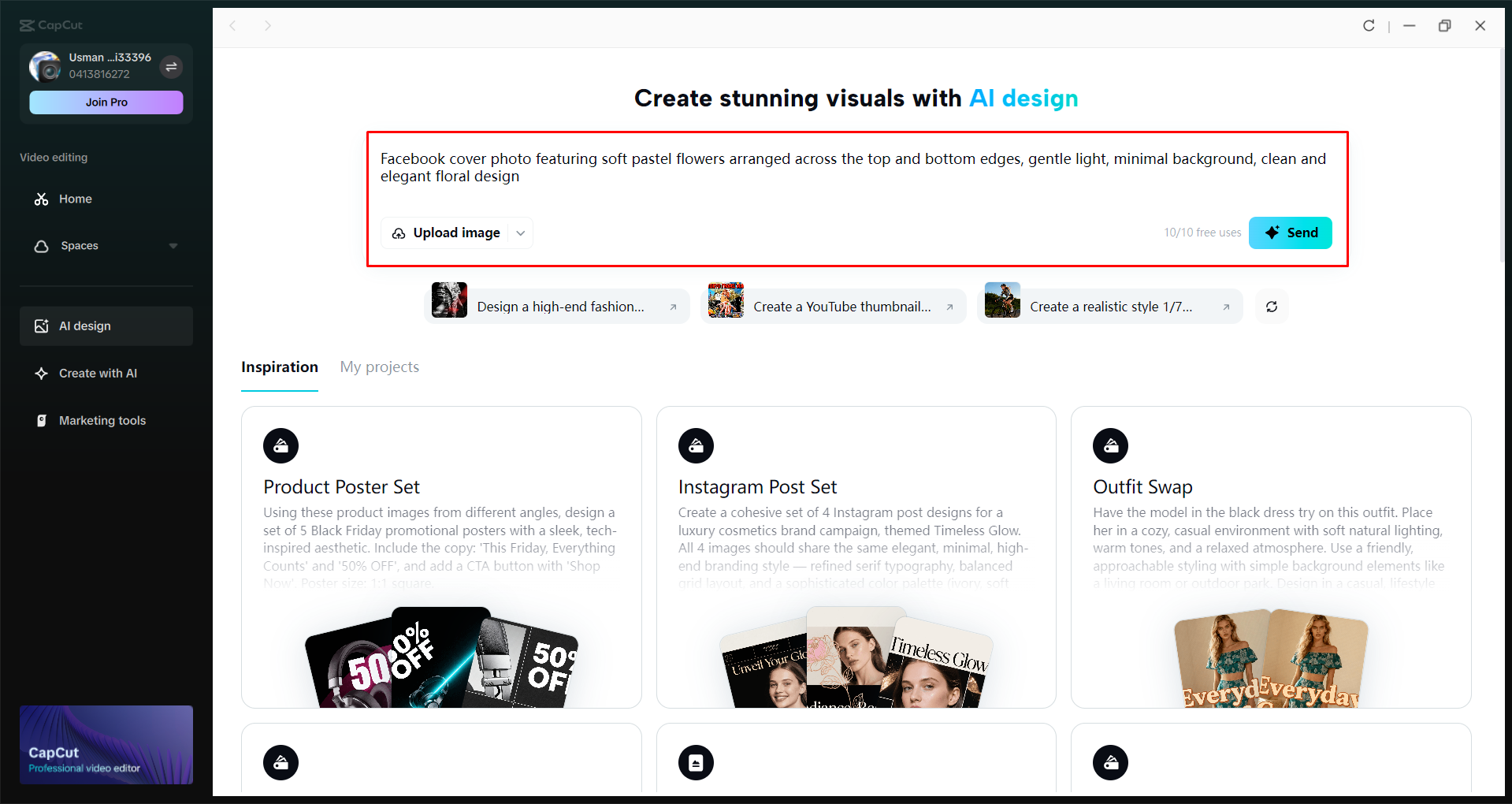
Task: Switch to the My projects tab
Action: pyautogui.click(x=379, y=367)
